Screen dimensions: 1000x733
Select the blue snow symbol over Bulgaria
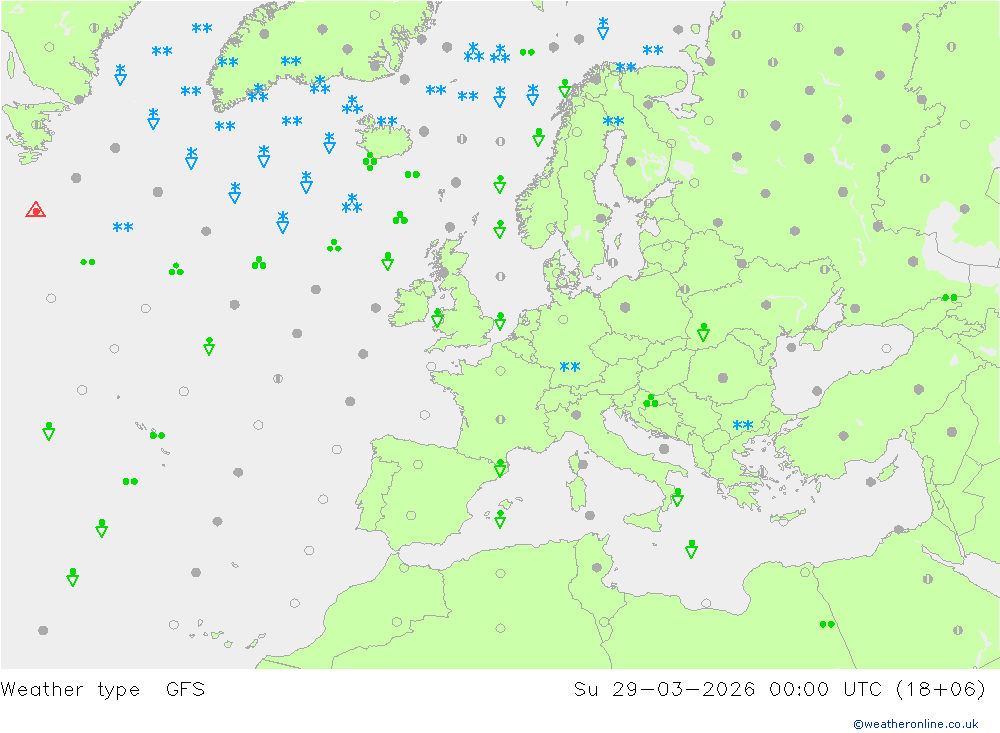pos(743,425)
